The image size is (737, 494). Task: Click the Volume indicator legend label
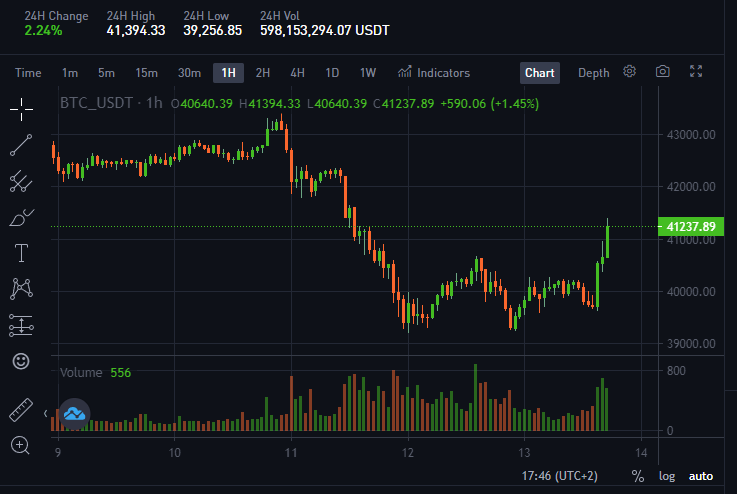coord(81,373)
